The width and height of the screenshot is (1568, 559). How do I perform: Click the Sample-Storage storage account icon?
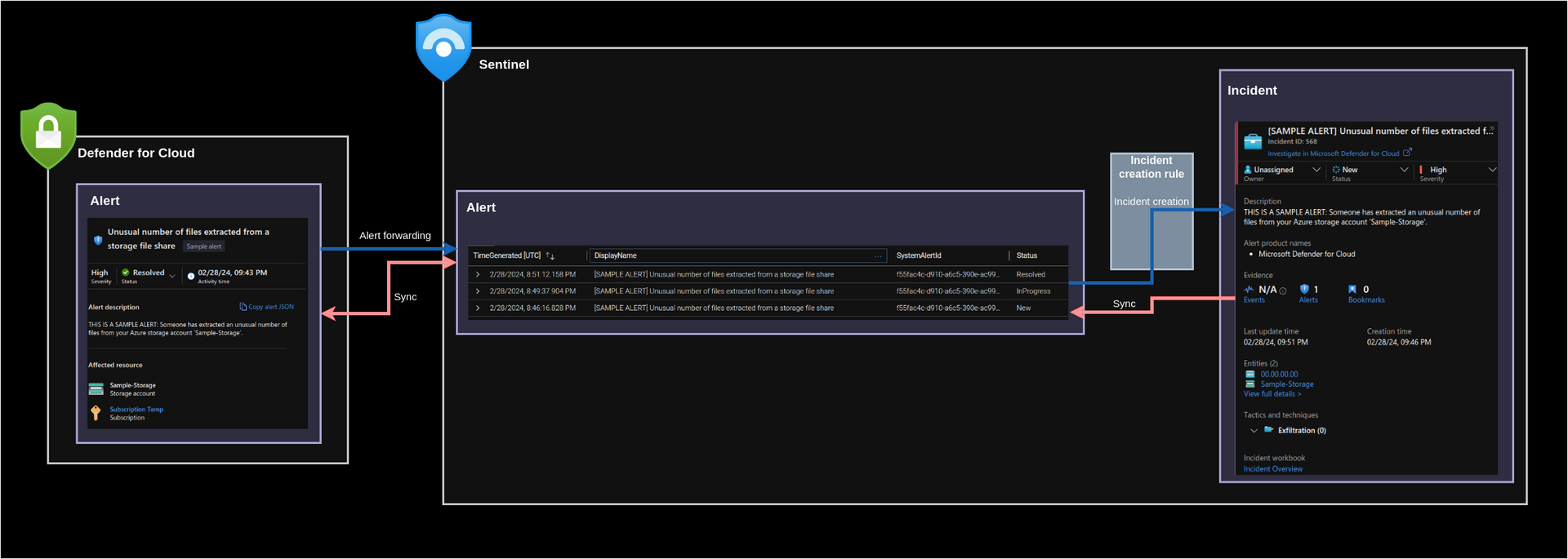click(96, 389)
